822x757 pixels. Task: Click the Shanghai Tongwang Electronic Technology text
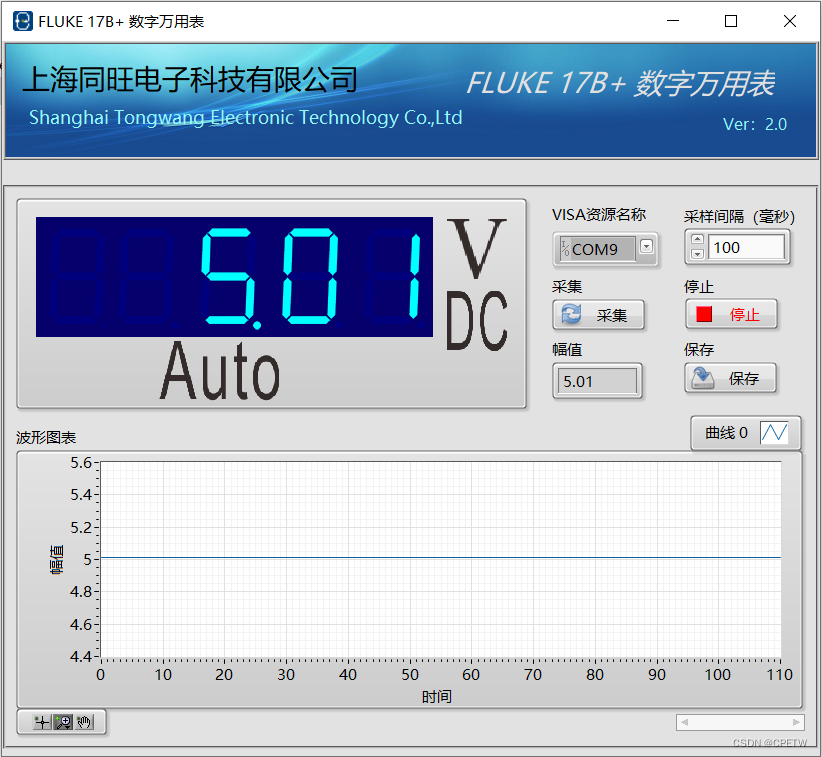(x=245, y=118)
